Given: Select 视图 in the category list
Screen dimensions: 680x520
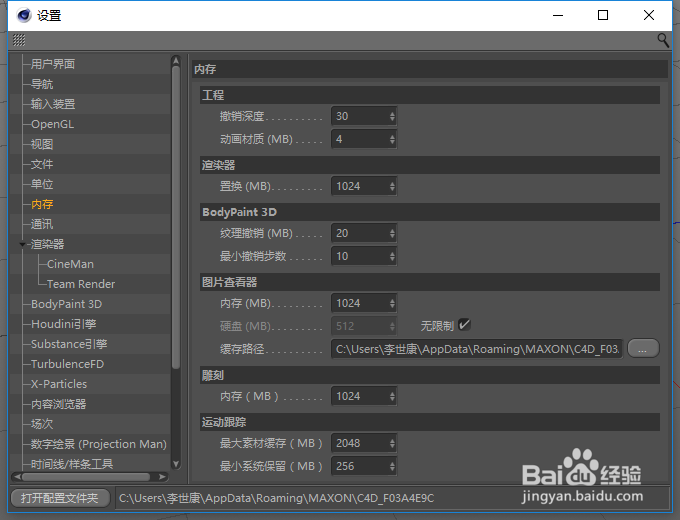Looking at the screenshot, I should pos(42,144).
